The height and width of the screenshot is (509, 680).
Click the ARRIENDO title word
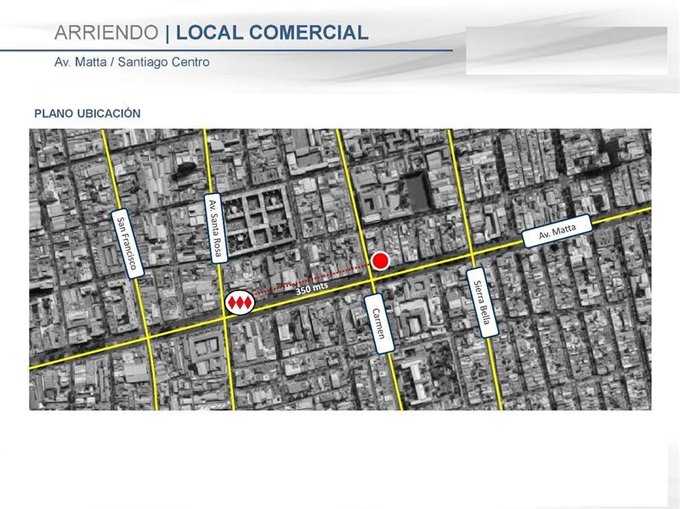(107, 33)
